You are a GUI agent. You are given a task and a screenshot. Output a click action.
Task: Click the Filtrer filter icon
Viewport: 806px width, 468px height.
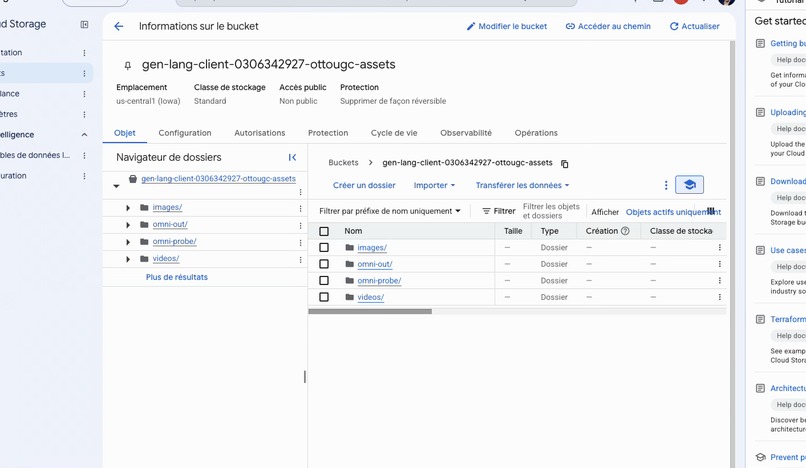[x=486, y=211]
